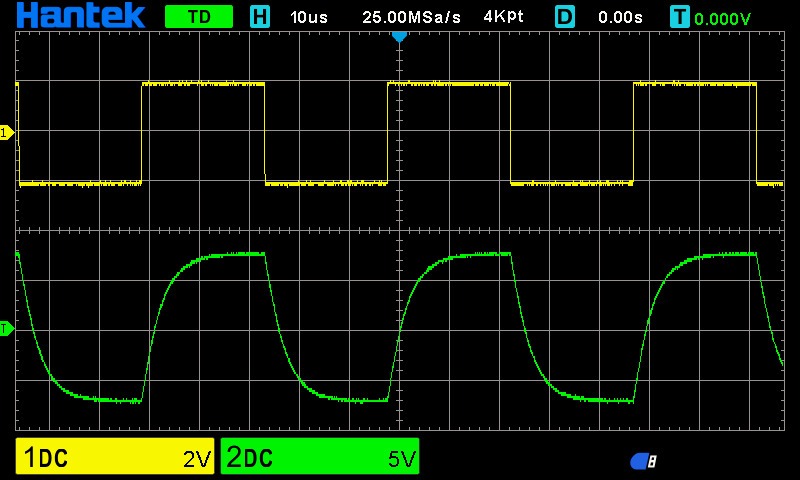Click the yellow channel 1 ground marker

pyautogui.click(x=7, y=133)
